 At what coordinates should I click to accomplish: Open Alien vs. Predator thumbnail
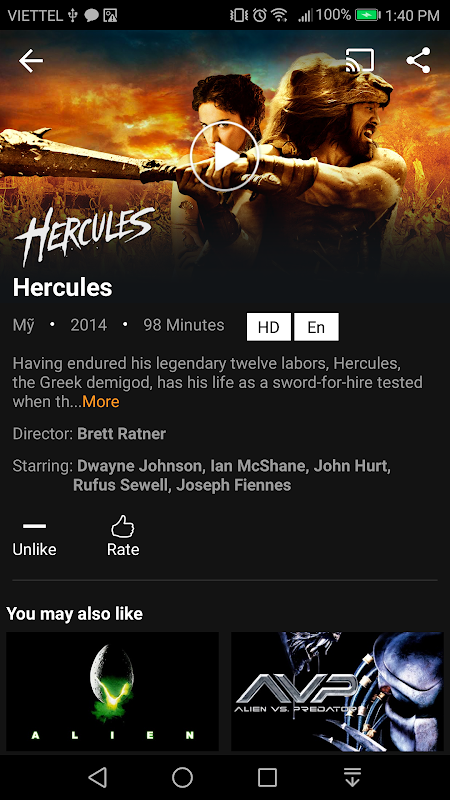click(x=337, y=691)
